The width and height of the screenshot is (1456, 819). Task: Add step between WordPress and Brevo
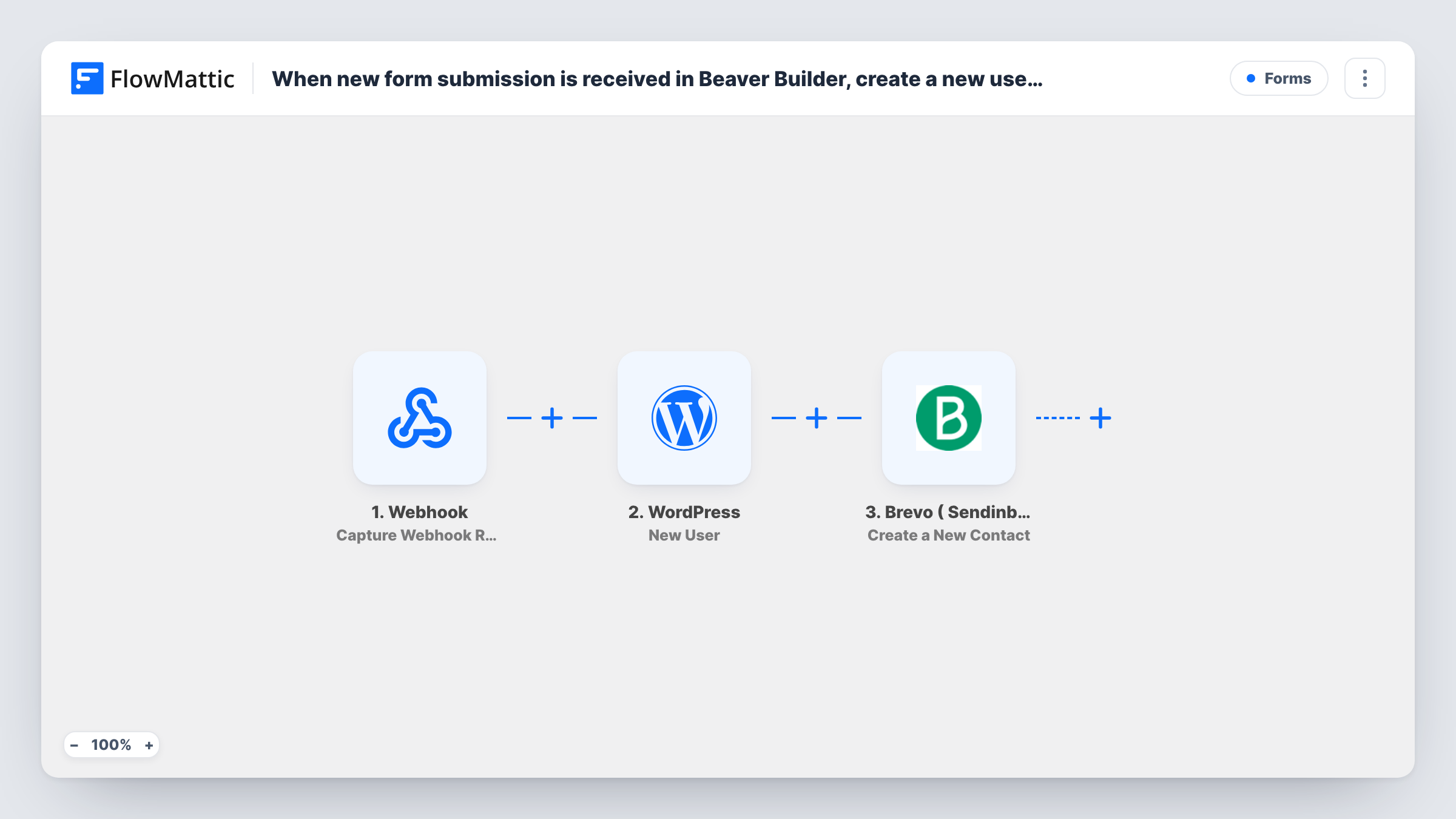(x=817, y=418)
